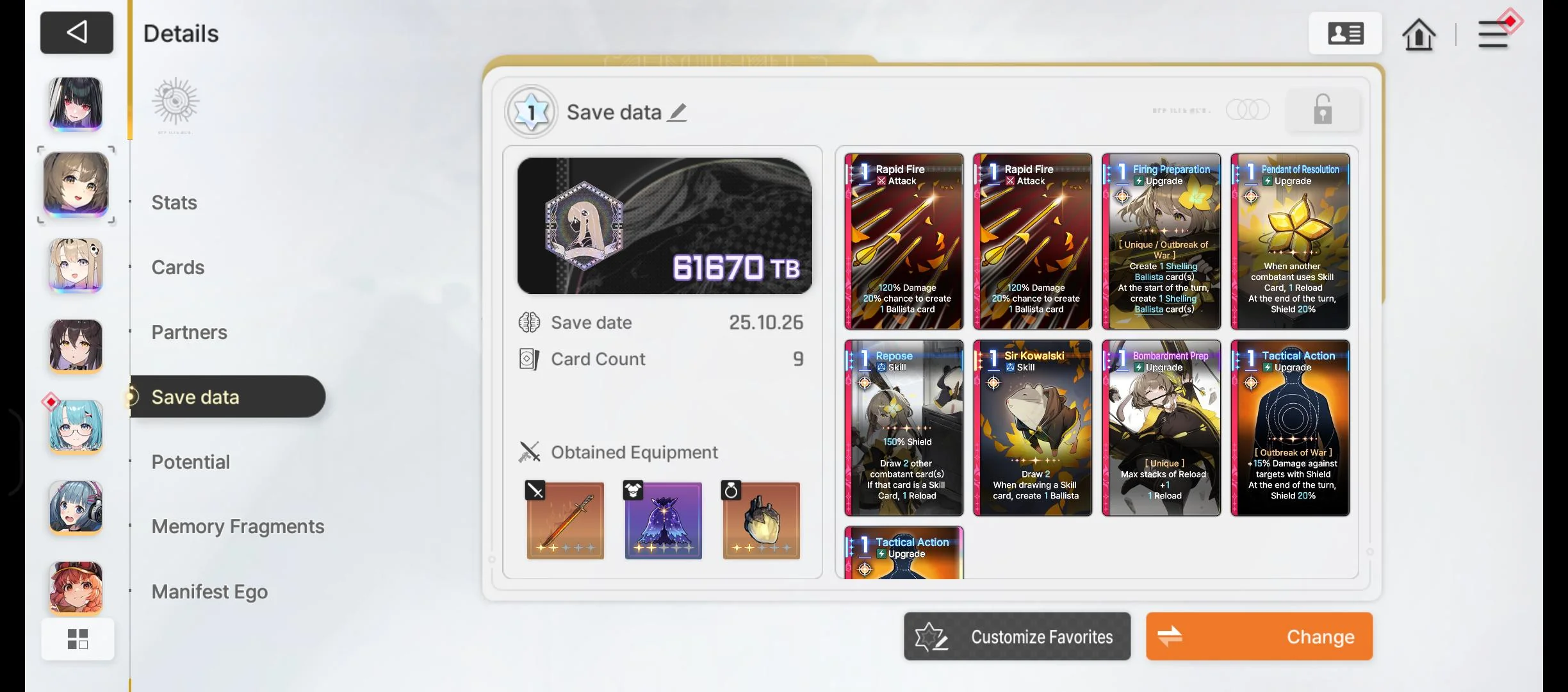Select the Sir Kowalski skill card
Image resolution: width=1568 pixels, height=692 pixels.
[x=1033, y=428]
